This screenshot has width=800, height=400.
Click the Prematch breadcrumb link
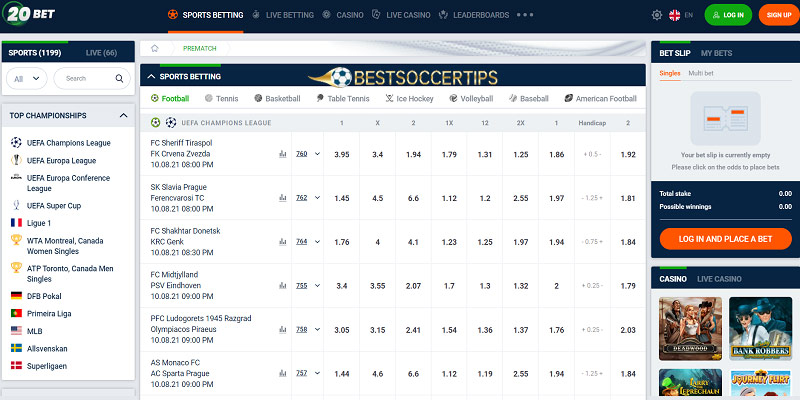(199, 48)
